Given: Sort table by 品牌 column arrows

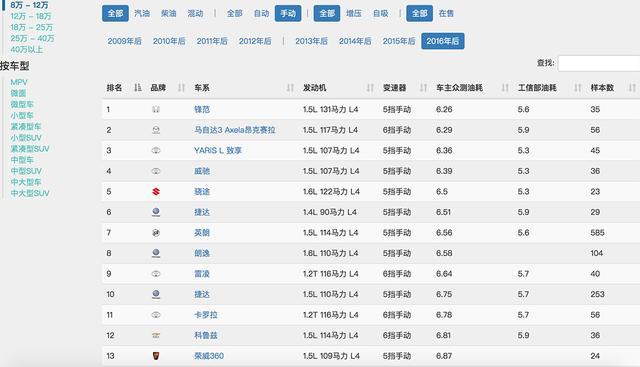Looking at the screenshot, I should (182, 88).
